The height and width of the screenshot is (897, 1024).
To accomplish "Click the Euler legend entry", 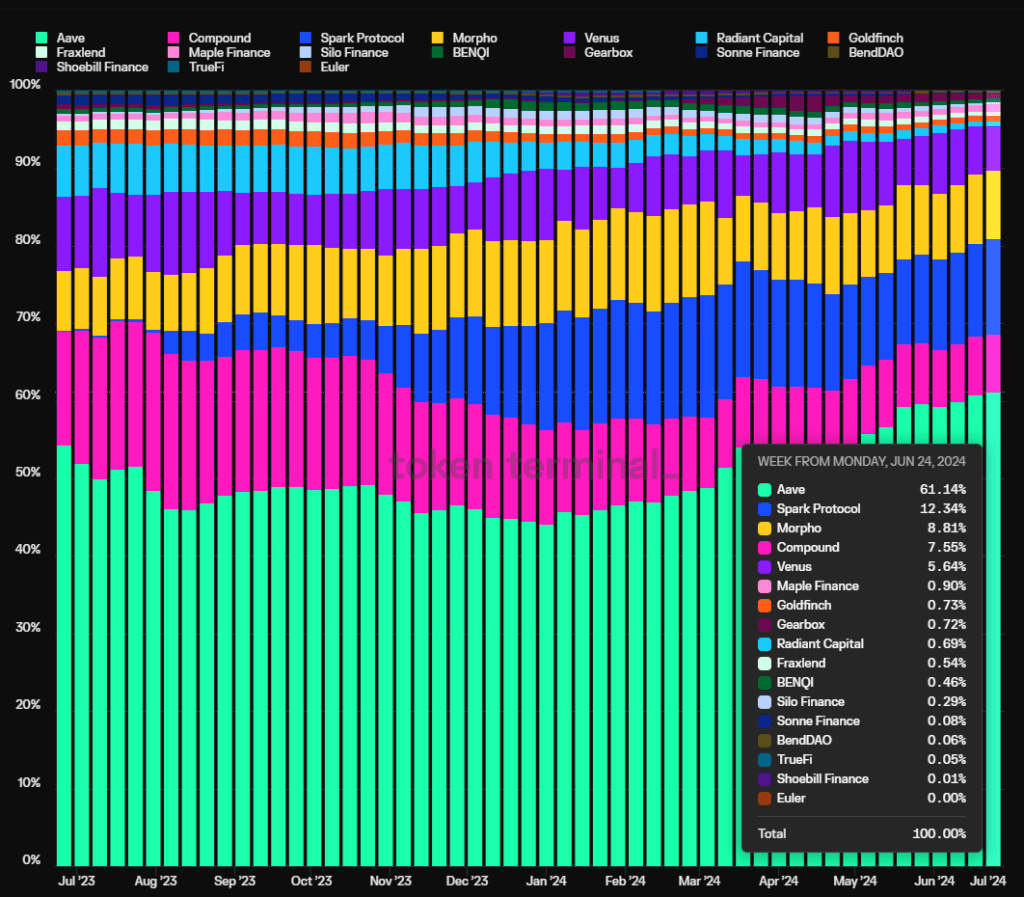I will (325, 67).
